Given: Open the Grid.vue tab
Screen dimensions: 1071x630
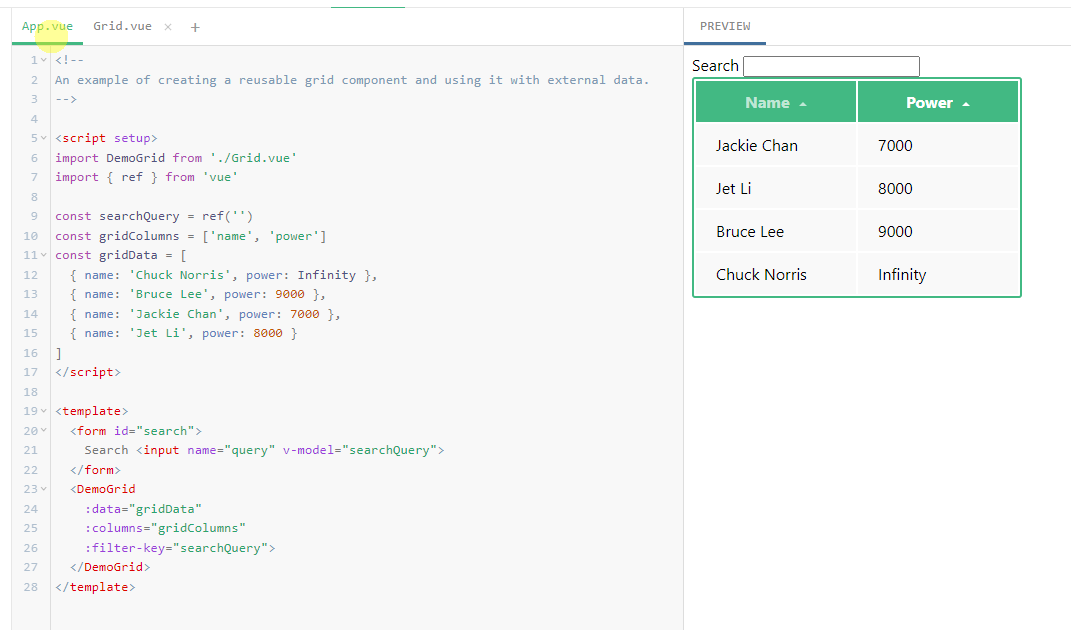Looking at the screenshot, I should point(122,26).
